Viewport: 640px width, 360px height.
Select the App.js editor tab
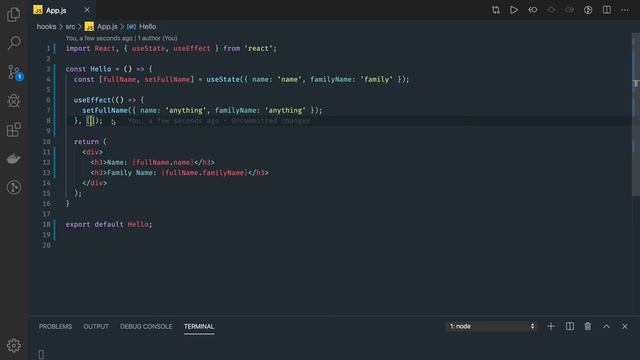pos(62,10)
